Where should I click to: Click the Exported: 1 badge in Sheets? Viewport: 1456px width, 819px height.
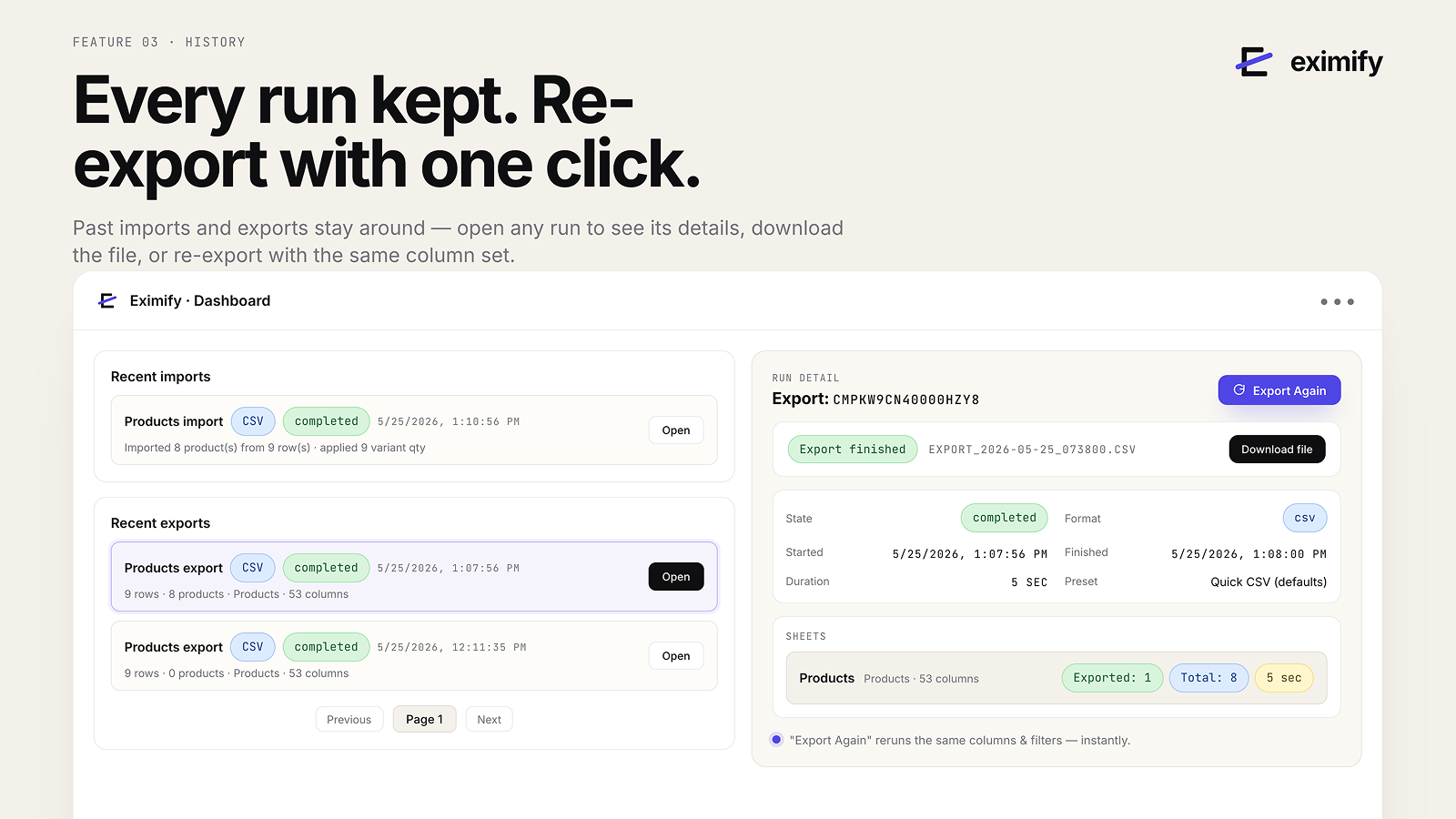click(x=1112, y=678)
